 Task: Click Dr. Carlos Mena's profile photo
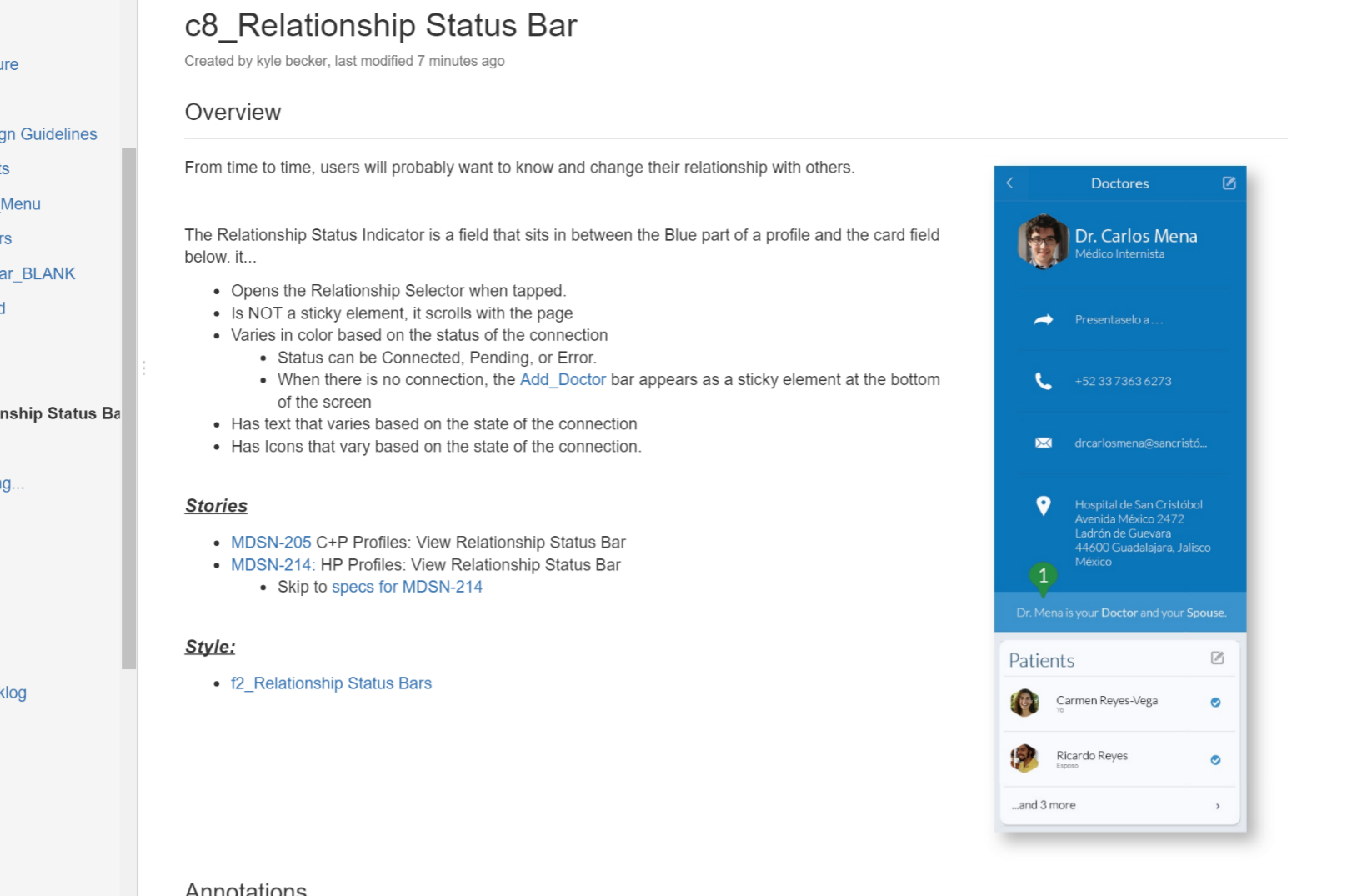[x=1042, y=242]
